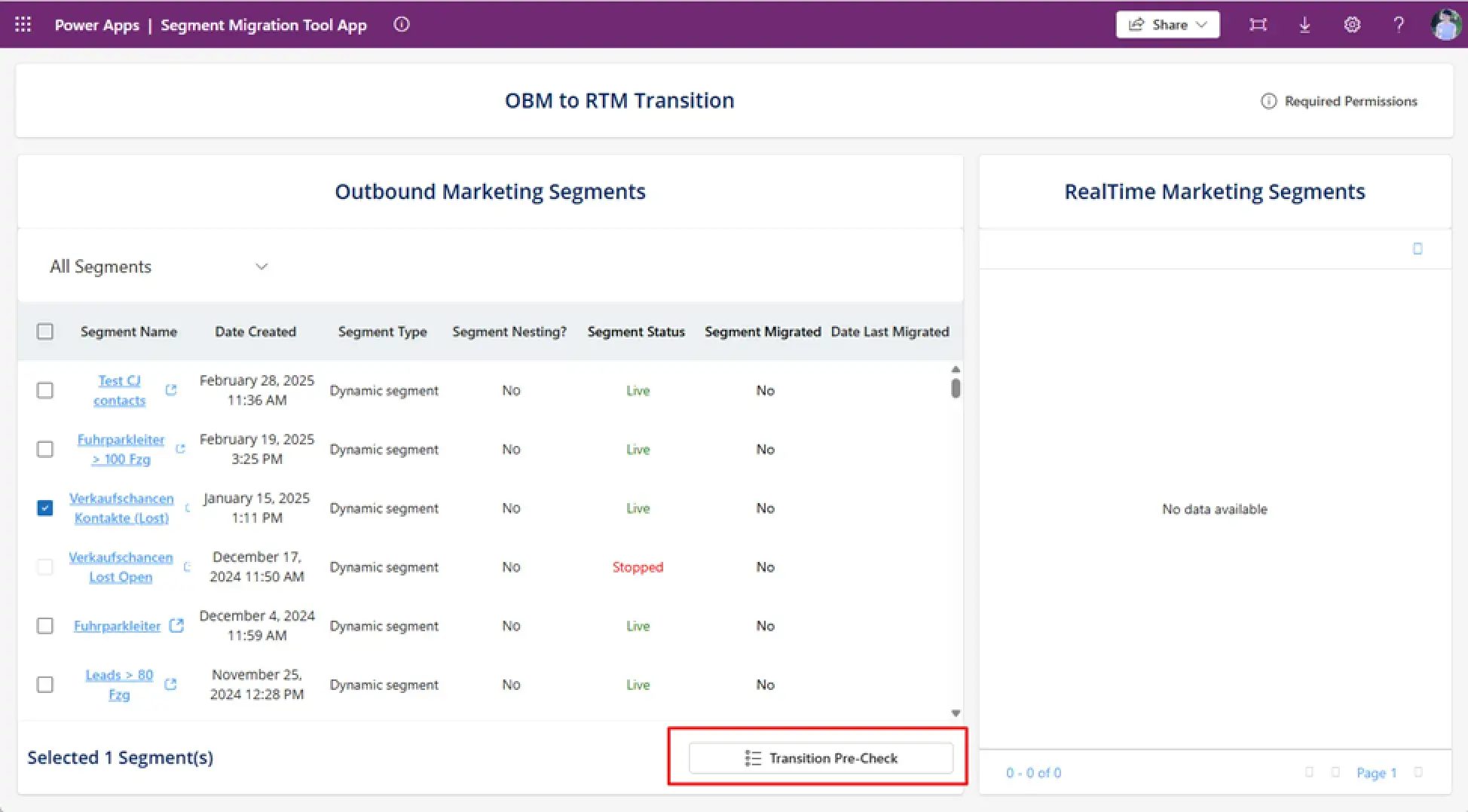Click the Required Permissions info icon
This screenshot has height=812, width=1468.
1269,101
